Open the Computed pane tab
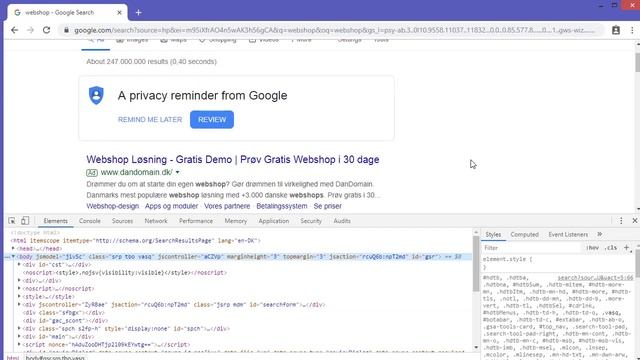Screen dimensions: 640x360 click(524, 235)
